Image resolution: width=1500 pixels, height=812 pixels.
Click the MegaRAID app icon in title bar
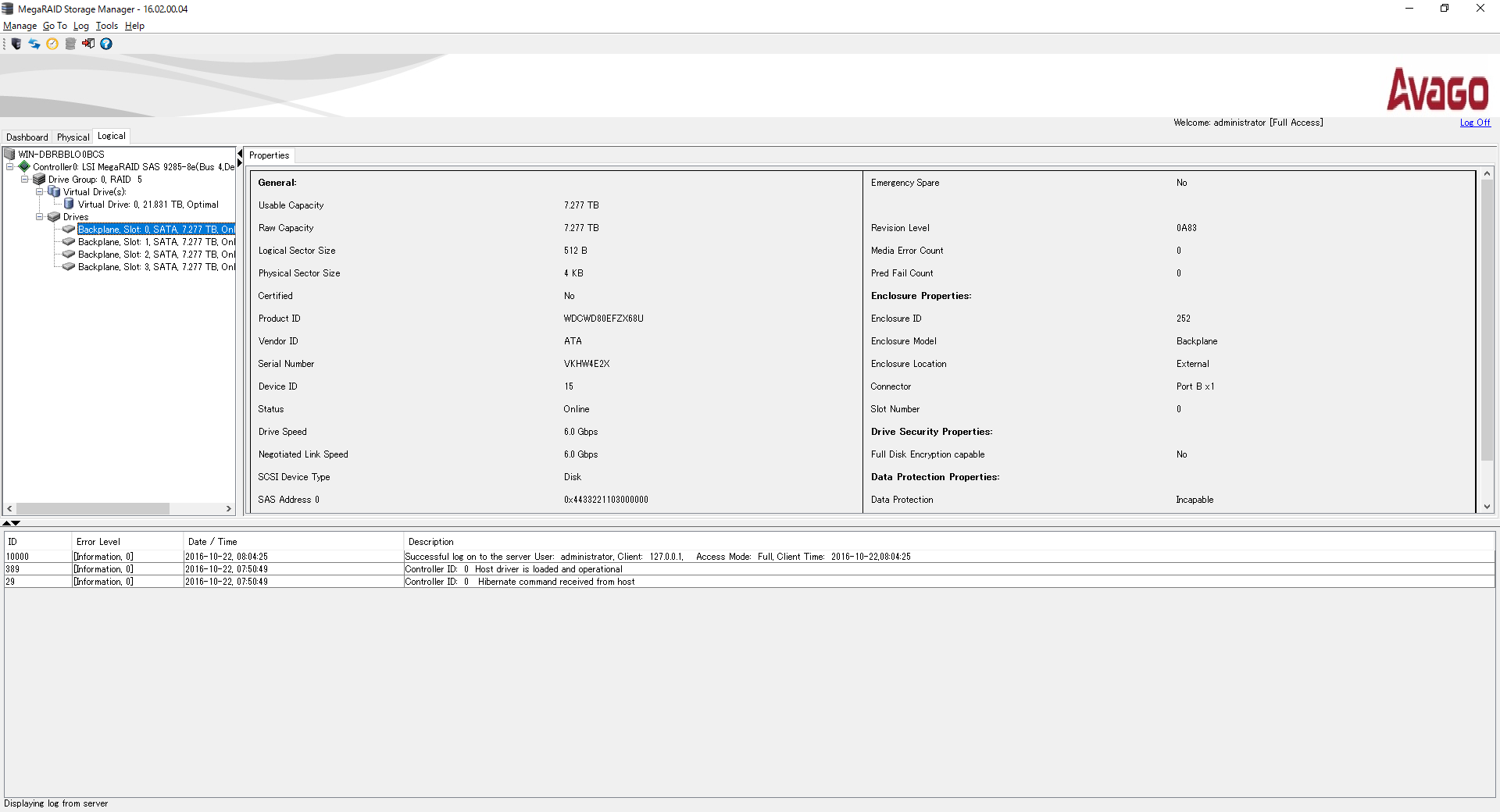pos(8,9)
